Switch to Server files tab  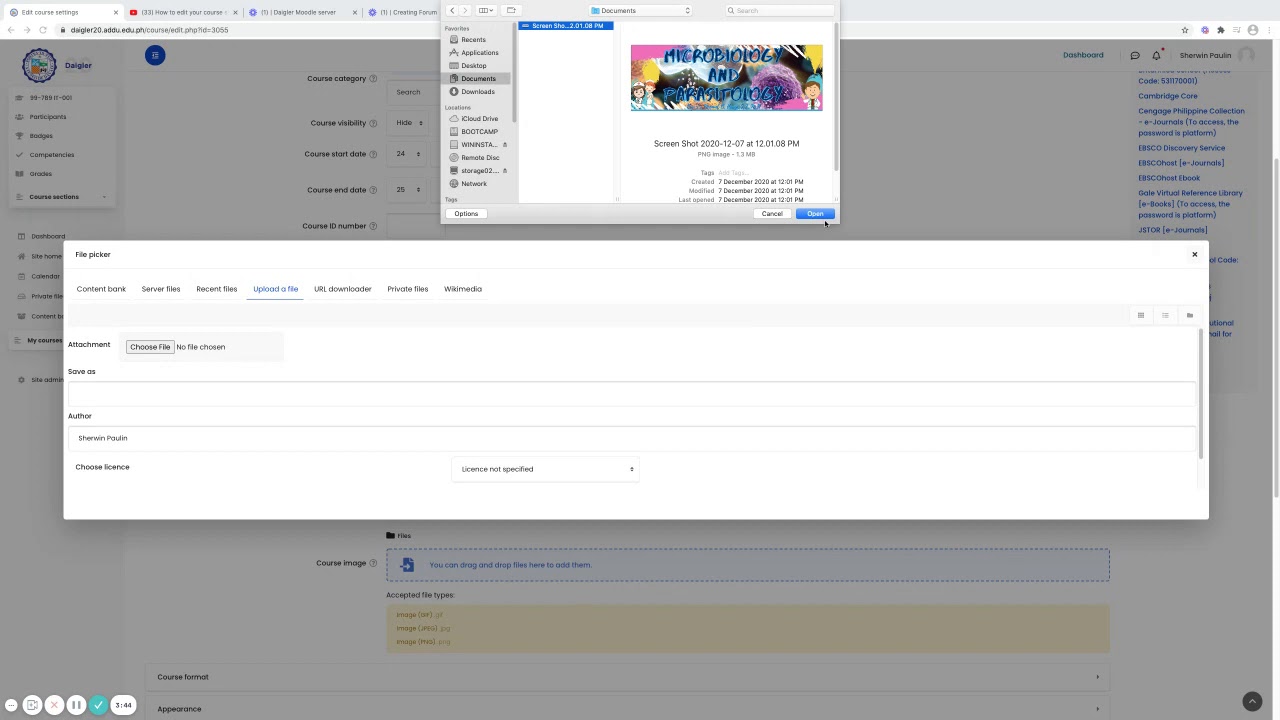161,289
